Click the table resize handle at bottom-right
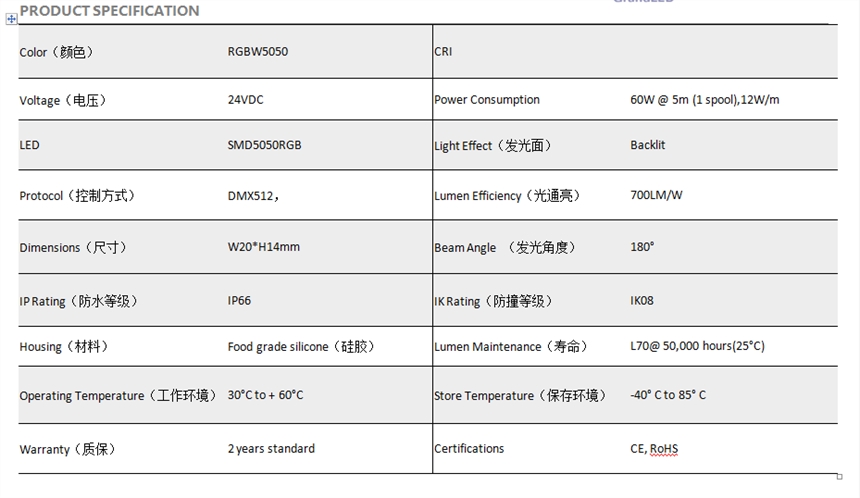The height and width of the screenshot is (498, 860). click(x=839, y=476)
